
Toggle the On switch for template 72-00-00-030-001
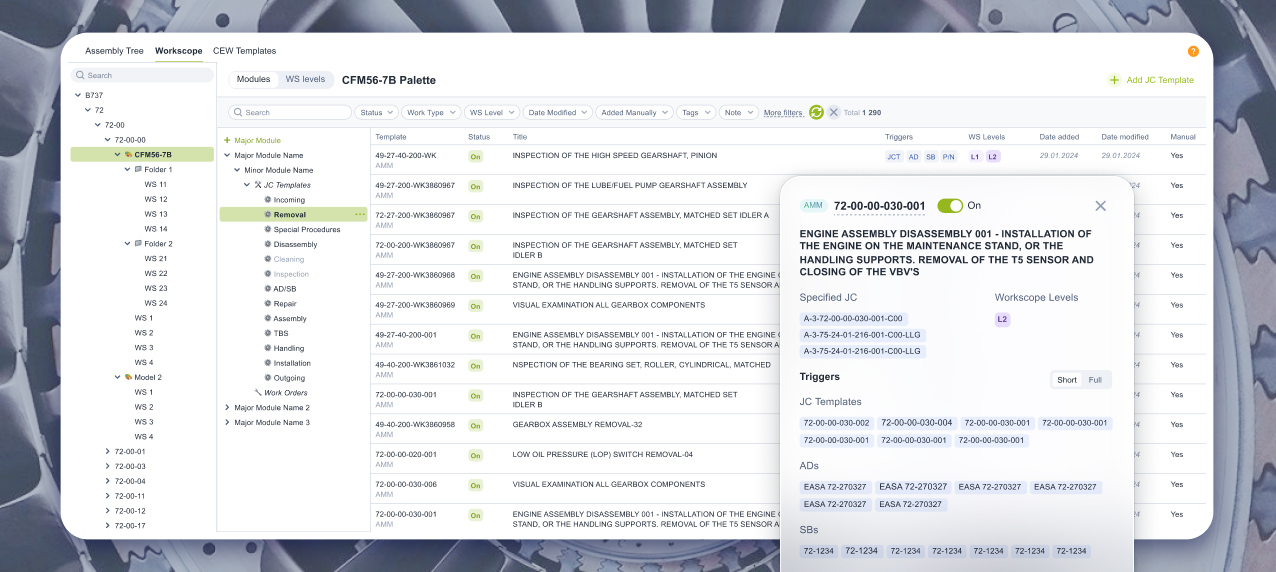(x=949, y=206)
